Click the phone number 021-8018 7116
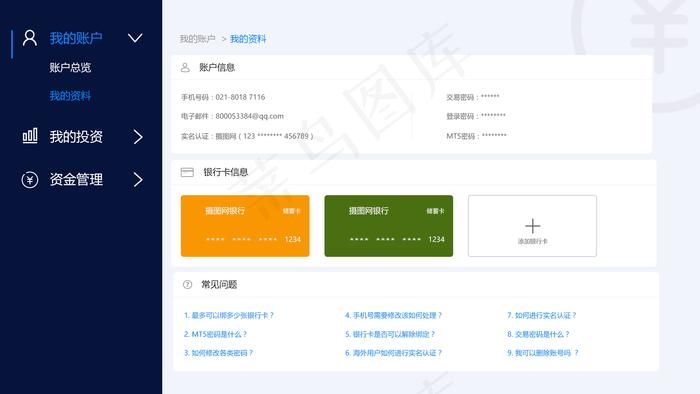The width and height of the screenshot is (700, 394). (240, 97)
